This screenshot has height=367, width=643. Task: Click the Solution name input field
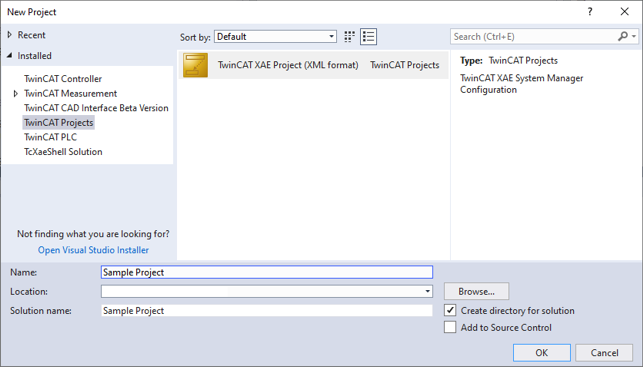click(x=267, y=310)
